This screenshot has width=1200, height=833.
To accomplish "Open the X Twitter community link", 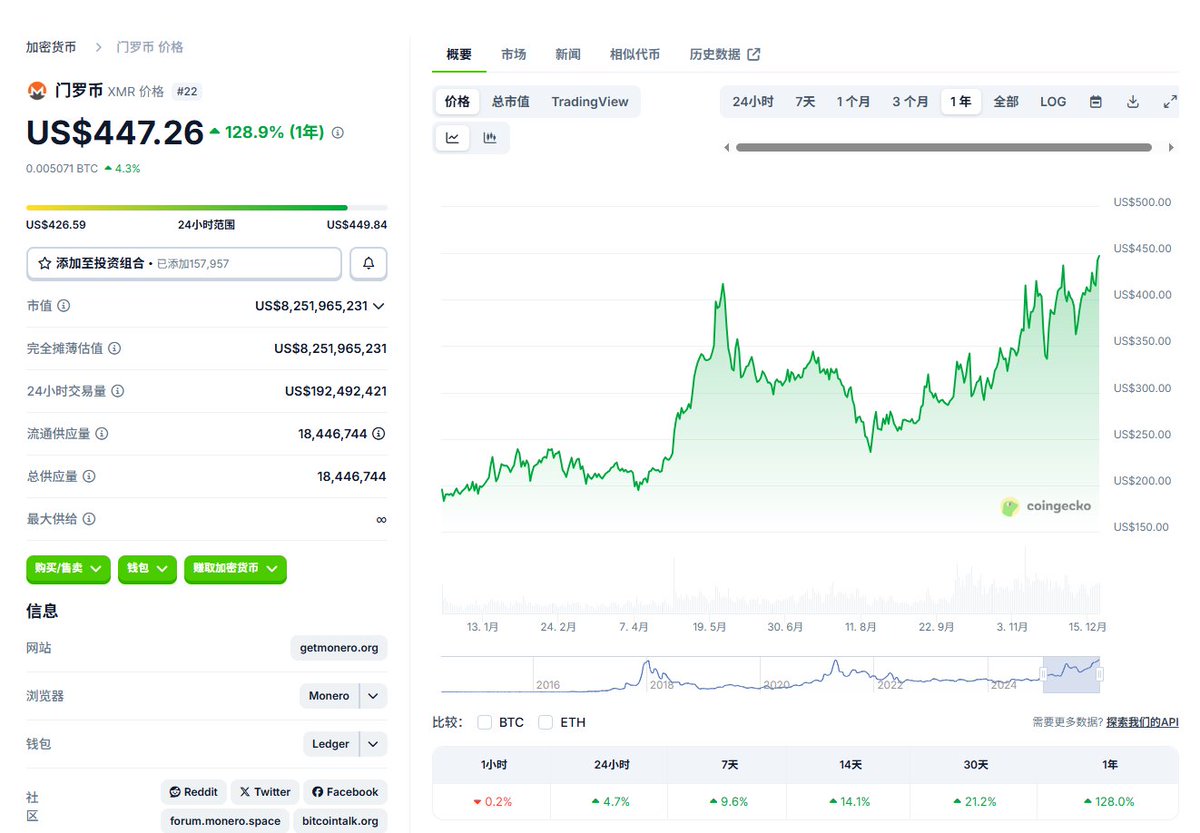I will (265, 792).
